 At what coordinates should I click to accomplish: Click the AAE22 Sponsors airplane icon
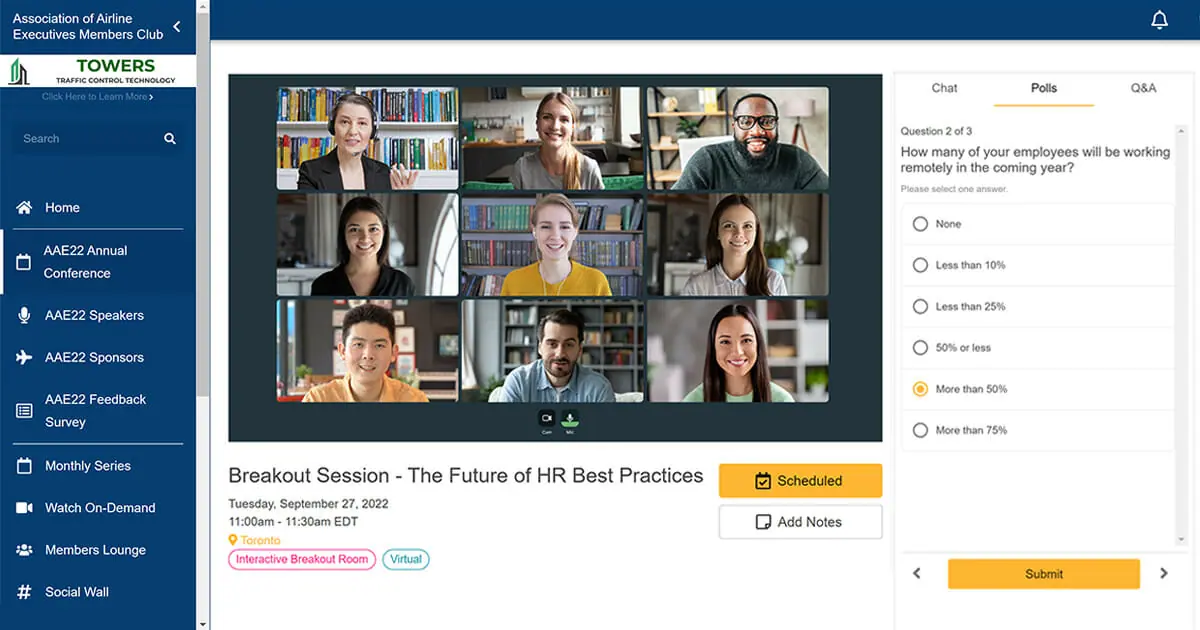[25, 357]
